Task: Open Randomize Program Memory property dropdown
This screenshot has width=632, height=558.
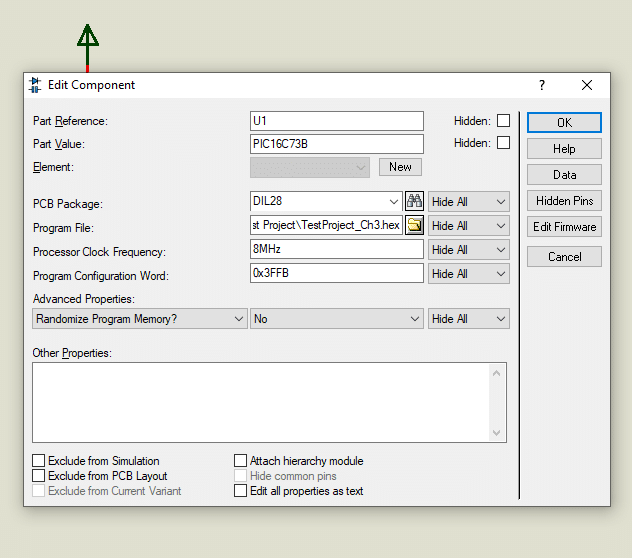Action: point(139,319)
